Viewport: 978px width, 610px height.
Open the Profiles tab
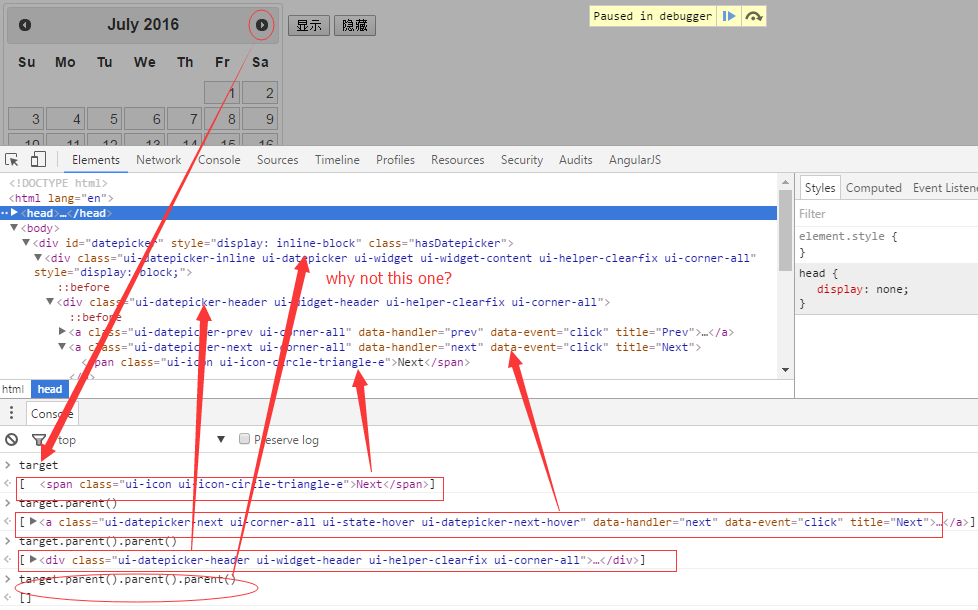[395, 160]
